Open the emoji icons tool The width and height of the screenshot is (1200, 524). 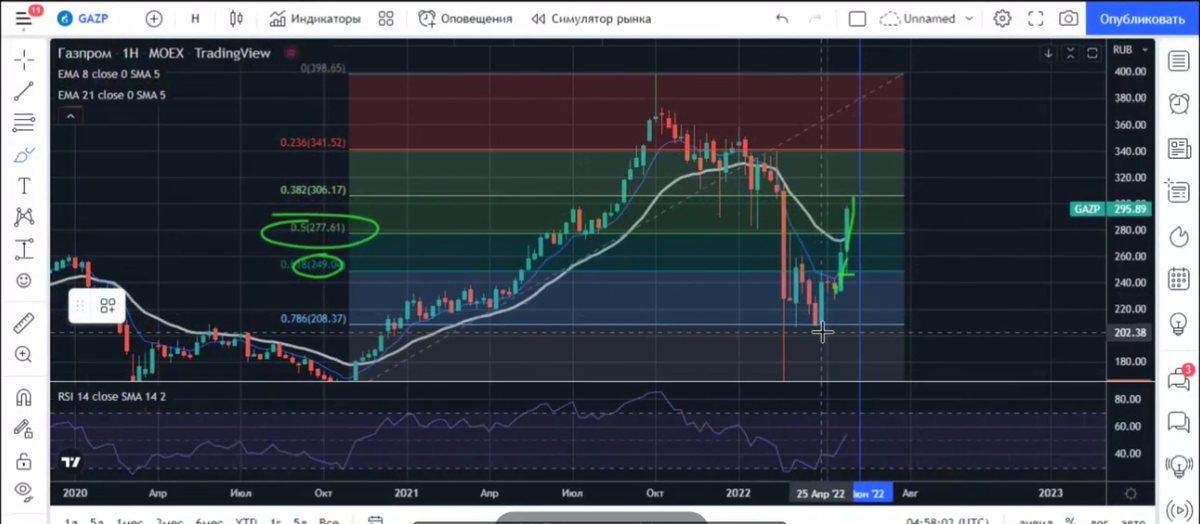click(24, 281)
